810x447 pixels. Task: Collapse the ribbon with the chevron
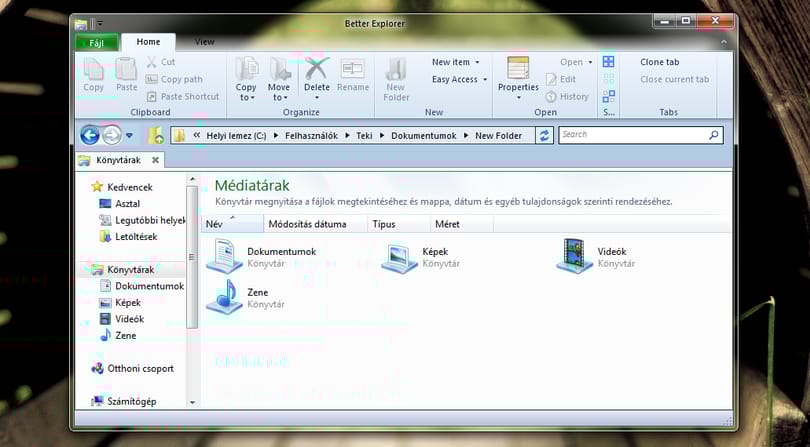[x=724, y=42]
